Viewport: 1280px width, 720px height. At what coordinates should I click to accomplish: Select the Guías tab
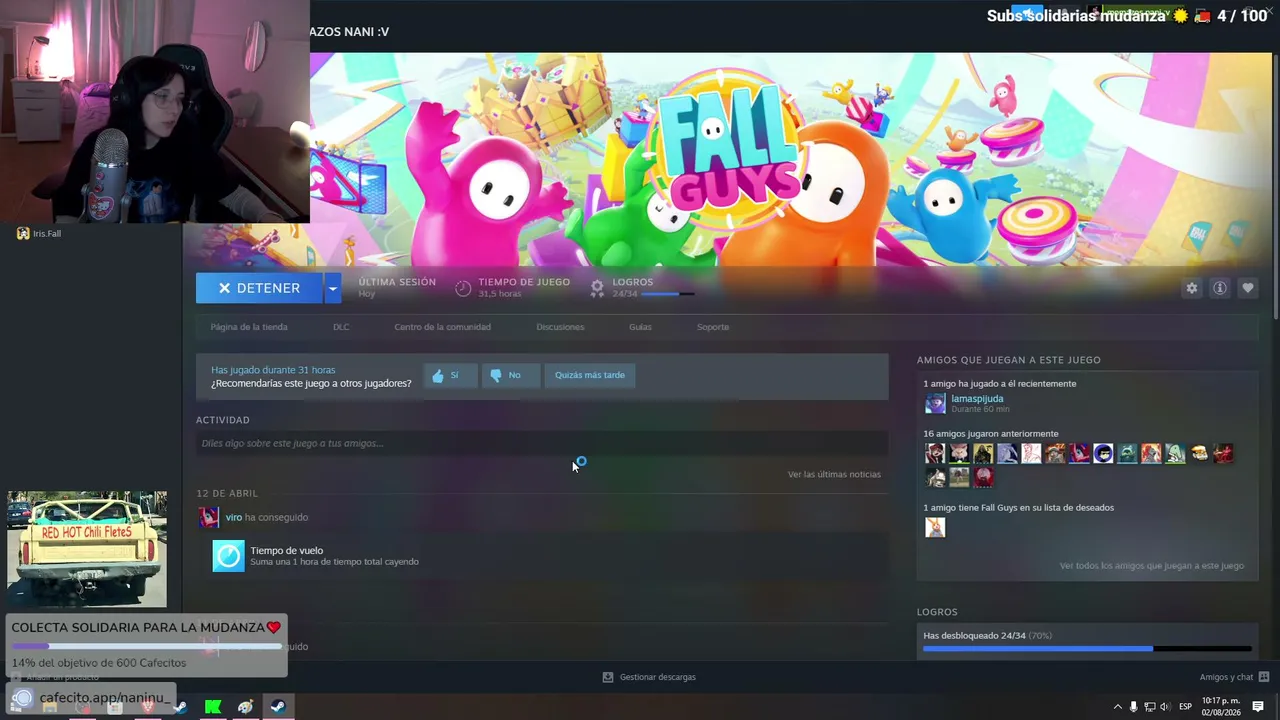(x=640, y=327)
